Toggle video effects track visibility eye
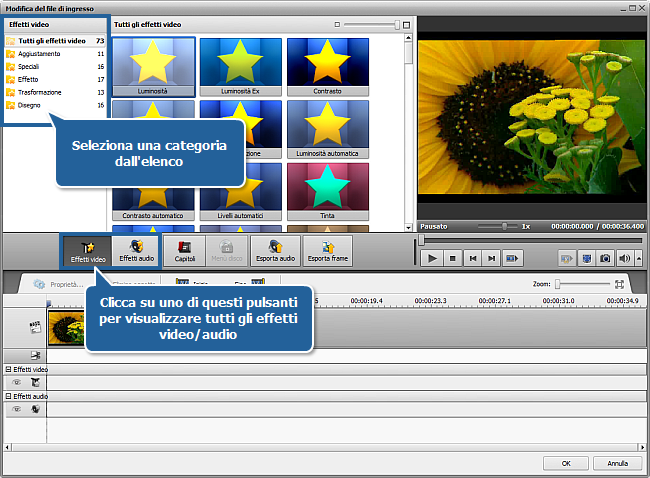The height and width of the screenshot is (478, 650). (x=17, y=382)
